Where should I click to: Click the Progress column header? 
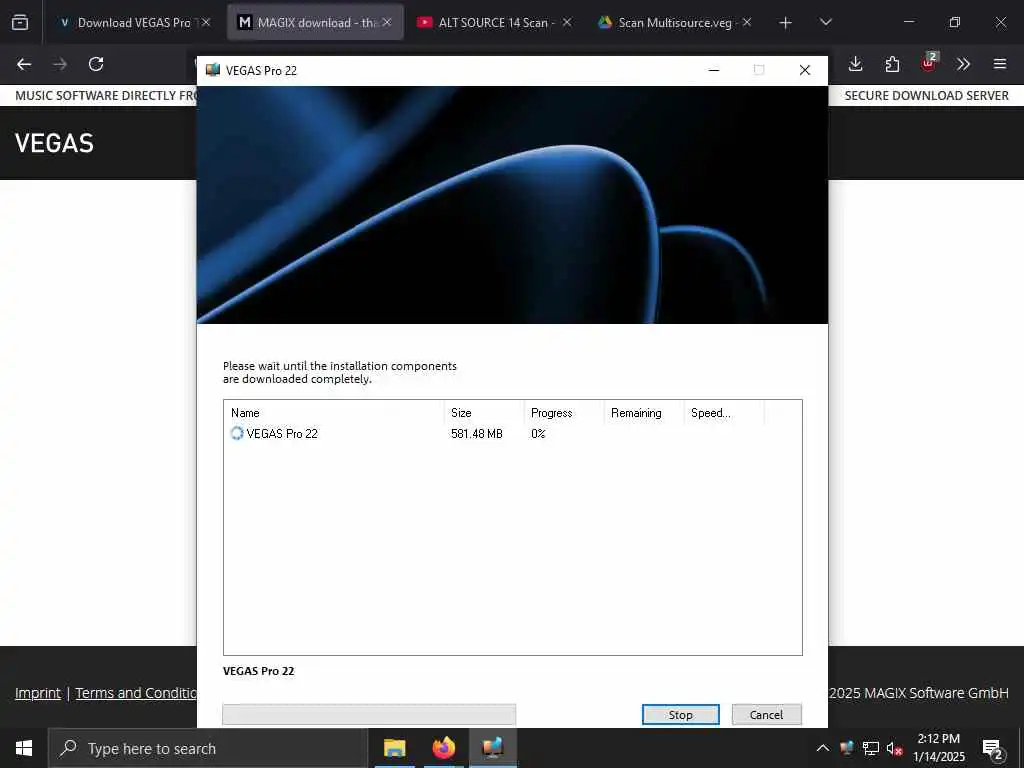[x=563, y=413]
